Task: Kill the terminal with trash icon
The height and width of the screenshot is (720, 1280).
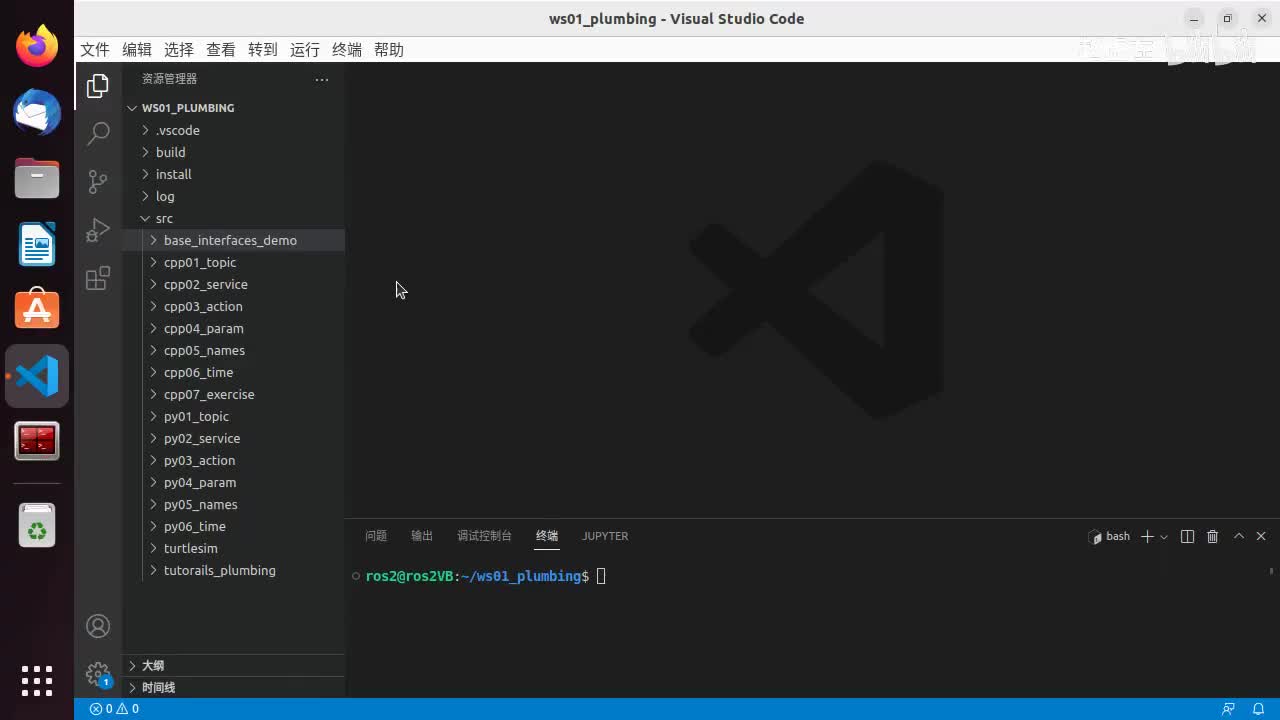Action: [x=1213, y=537]
